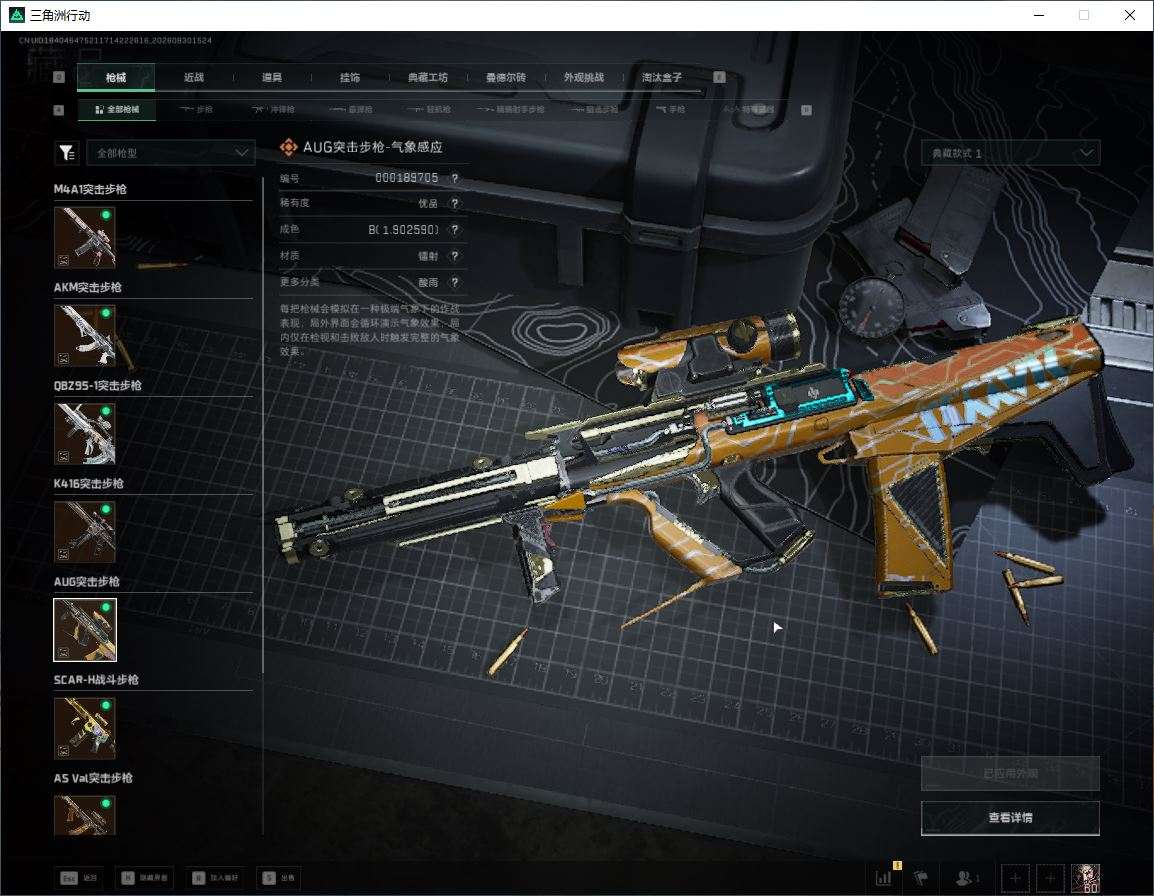The height and width of the screenshot is (896, 1154).
Task: Select the SCAR-H战斗步枪 skin thumbnail
Action: (x=85, y=727)
